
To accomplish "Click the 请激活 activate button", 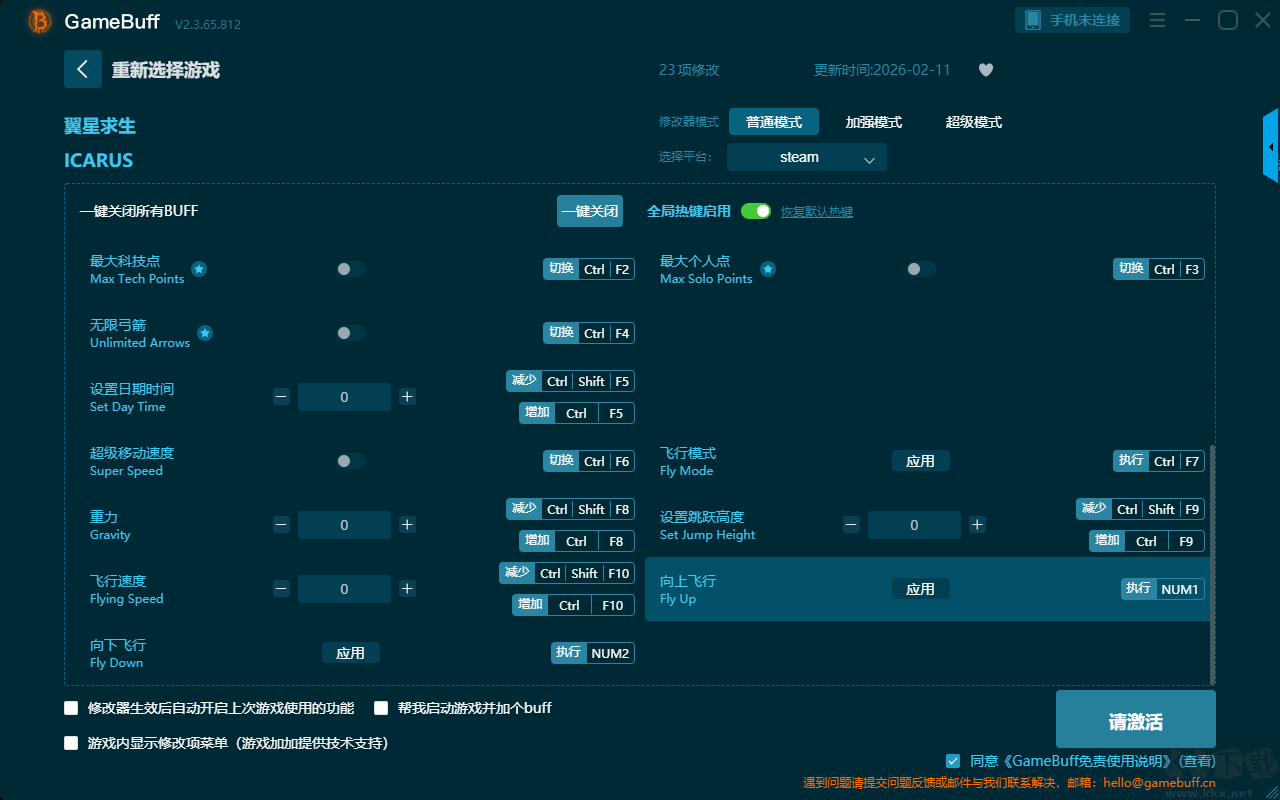I will coord(1136,721).
